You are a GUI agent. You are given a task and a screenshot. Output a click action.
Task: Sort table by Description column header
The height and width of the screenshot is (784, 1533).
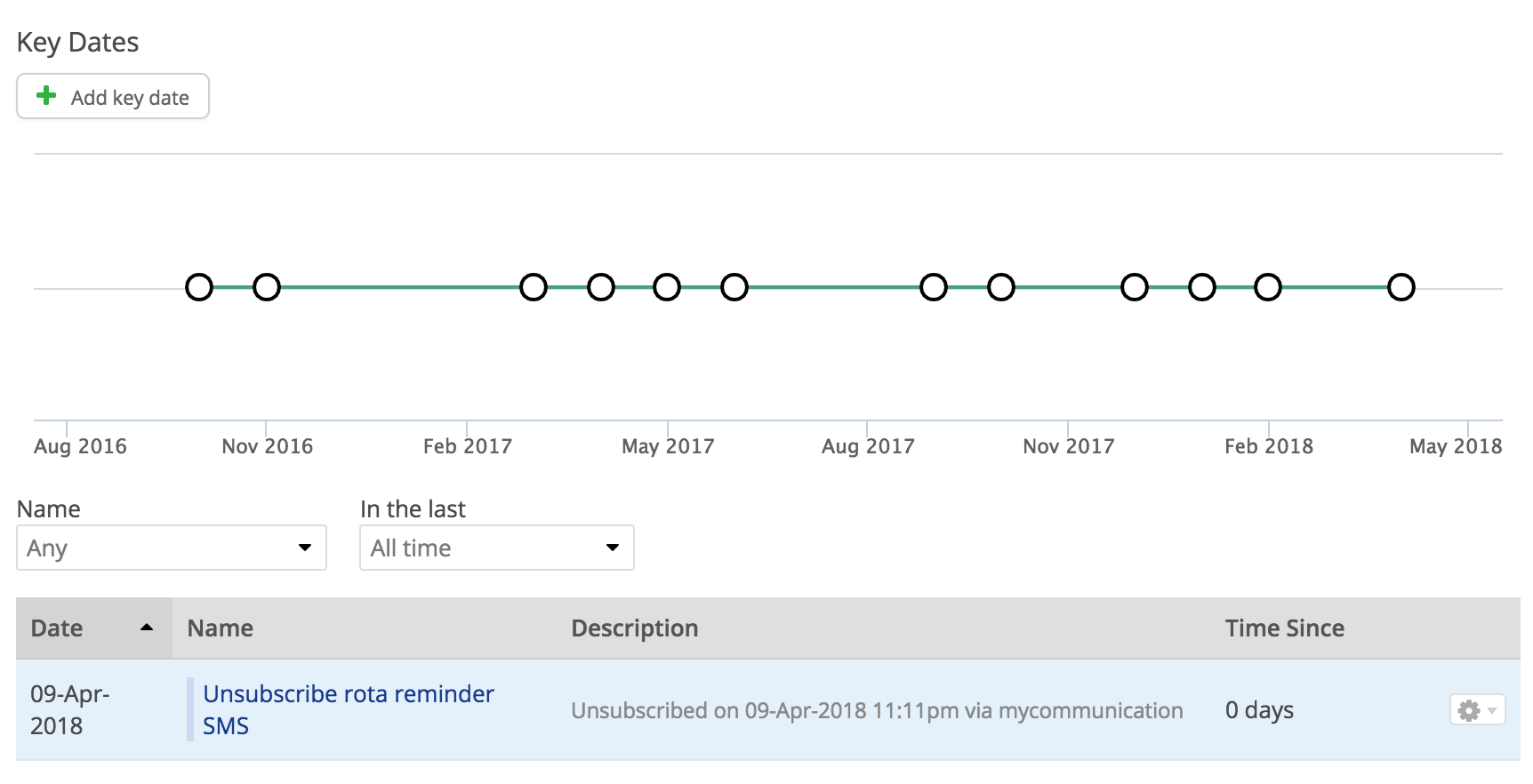[x=635, y=628]
